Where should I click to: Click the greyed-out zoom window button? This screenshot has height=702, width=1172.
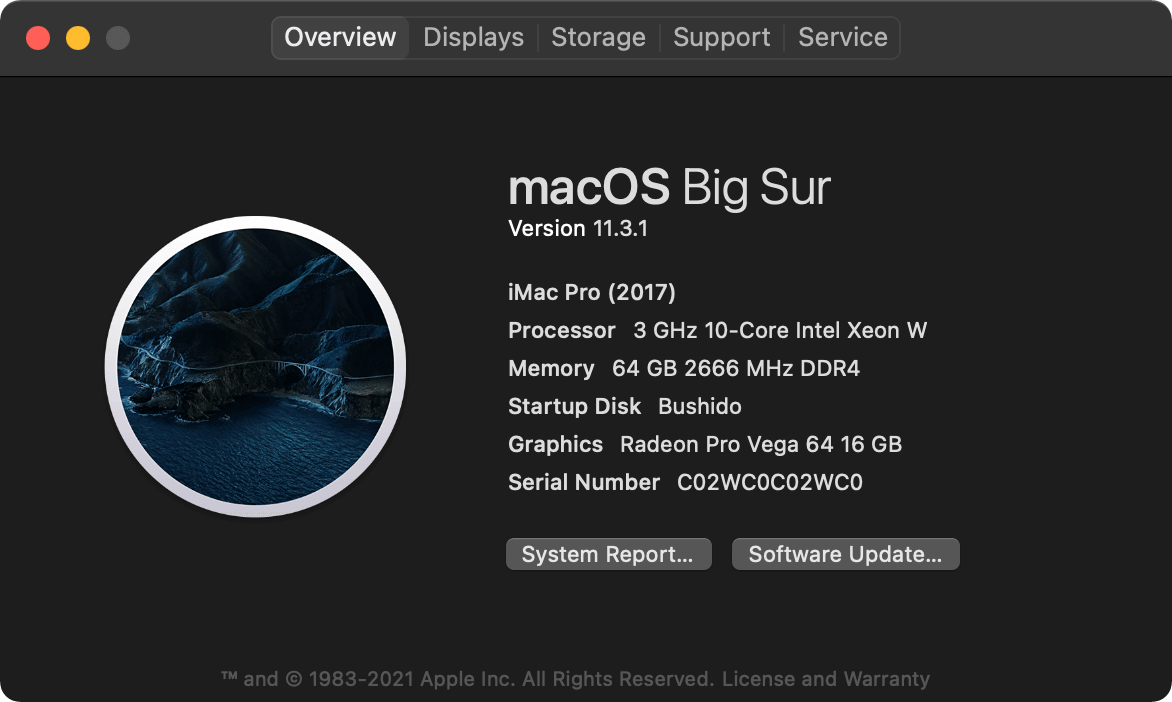[117, 37]
